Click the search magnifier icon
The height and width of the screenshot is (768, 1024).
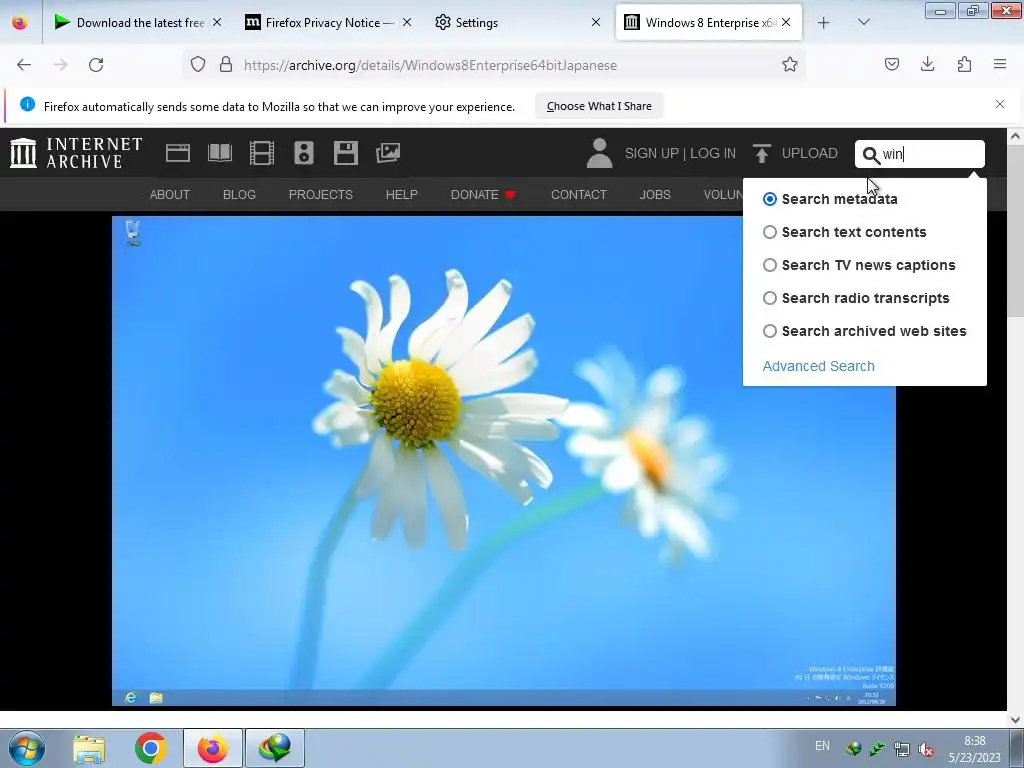point(871,155)
